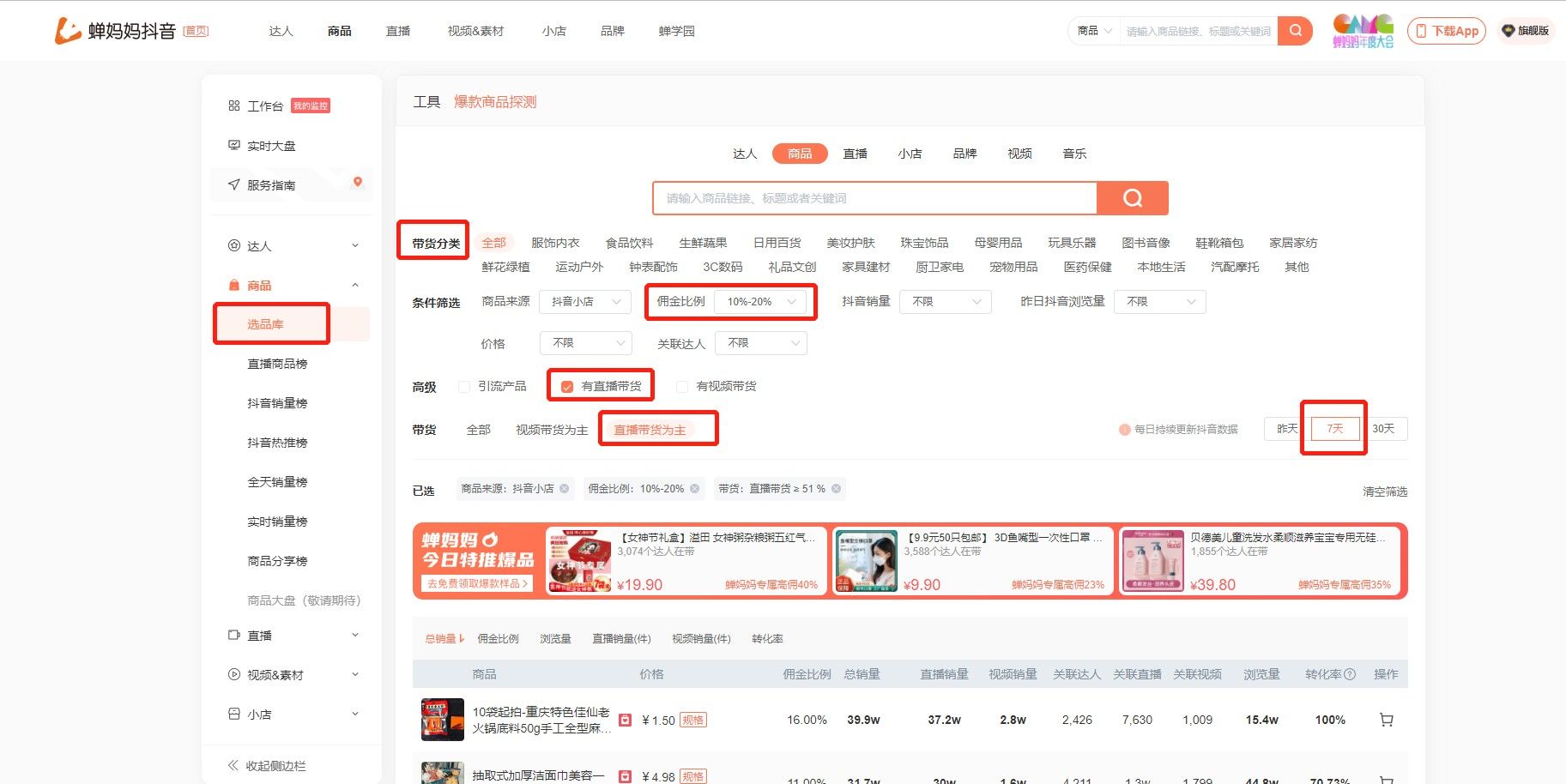The image size is (1566, 784).
Task: Enable the 有视频带货 checkbox
Action: tap(682, 386)
